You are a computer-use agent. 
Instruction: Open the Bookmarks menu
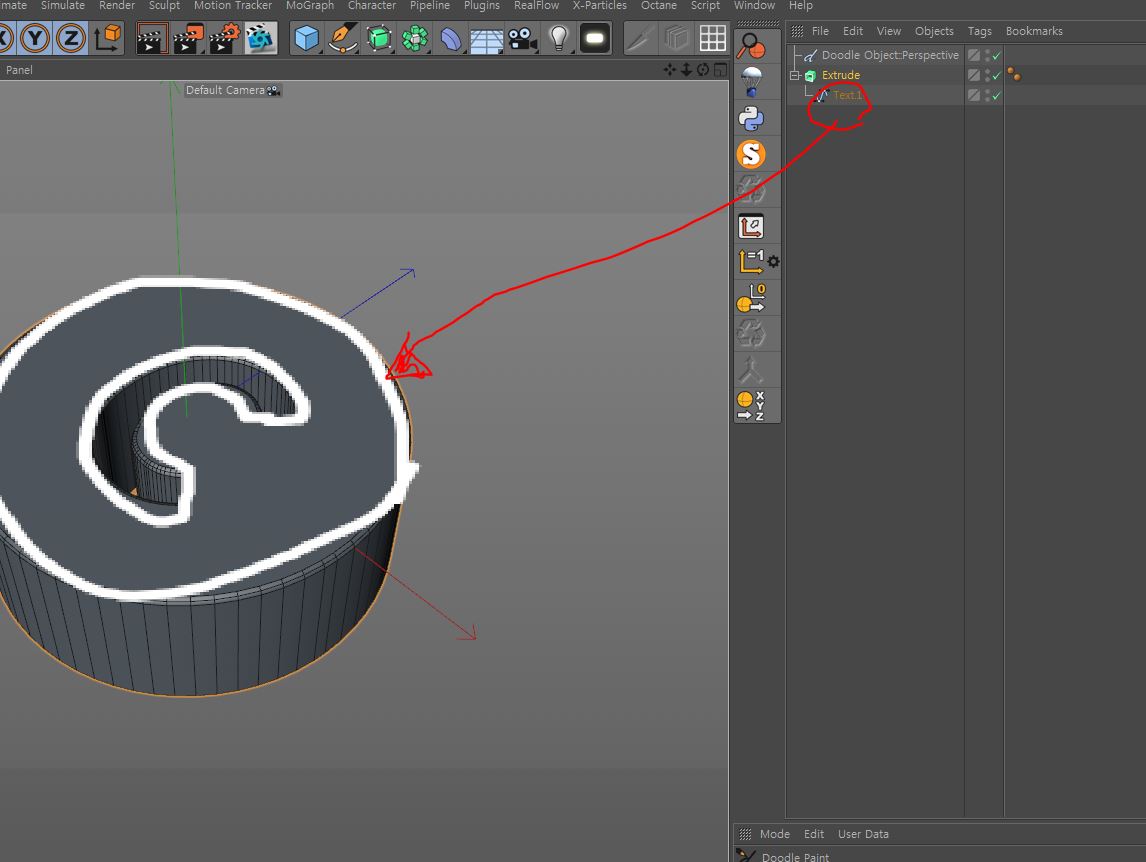point(1034,31)
